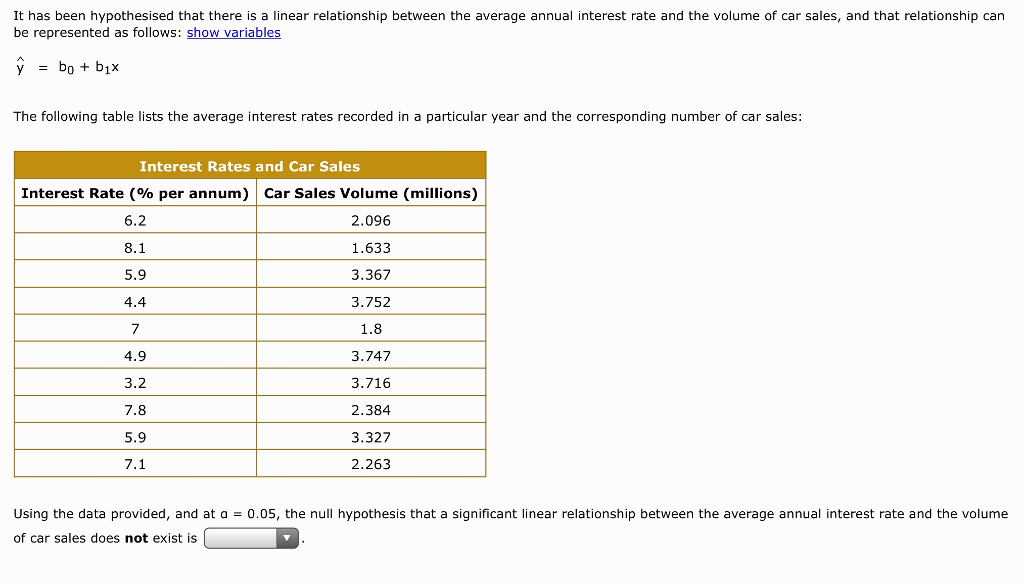Image resolution: width=1024 pixels, height=584 pixels.
Task: Select the interest rate cell 3.2
Action: click(135, 383)
